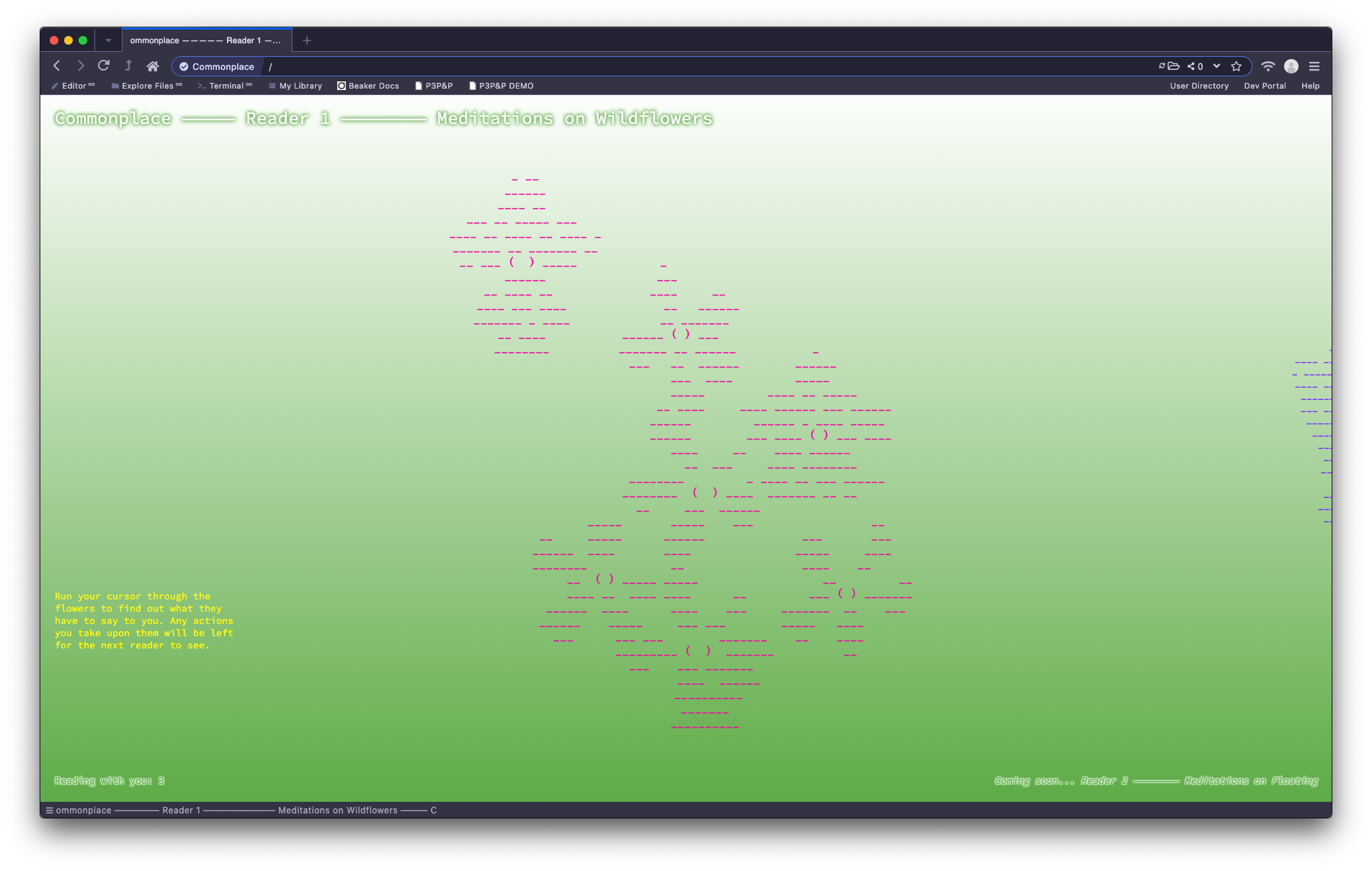Image resolution: width=1372 pixels, height=871 pixels.
Task: Open a new tab with plus
Action: (307, 40)
